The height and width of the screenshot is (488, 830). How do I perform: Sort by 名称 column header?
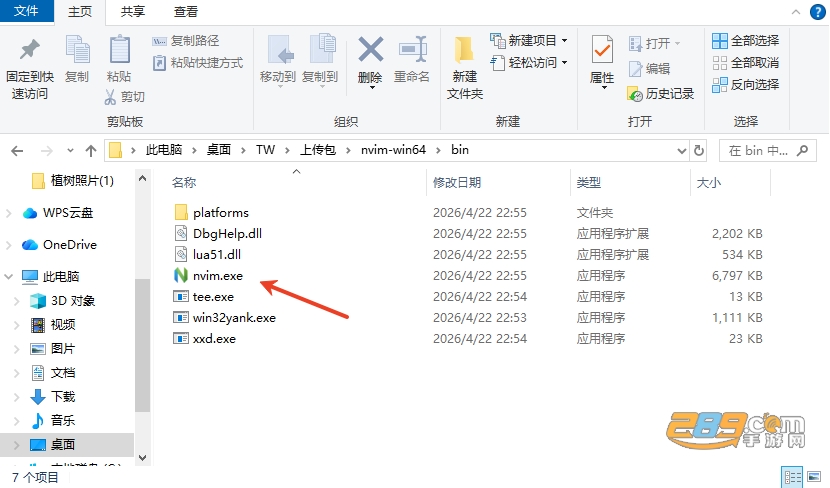click(184, 183)
